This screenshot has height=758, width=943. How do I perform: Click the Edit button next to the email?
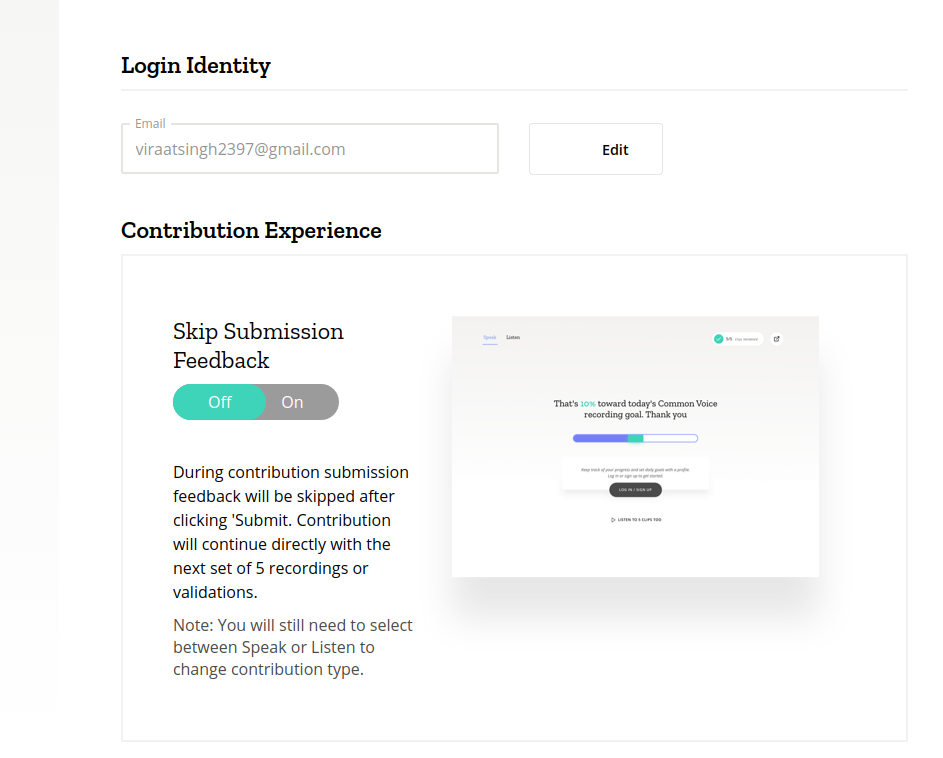595,148
